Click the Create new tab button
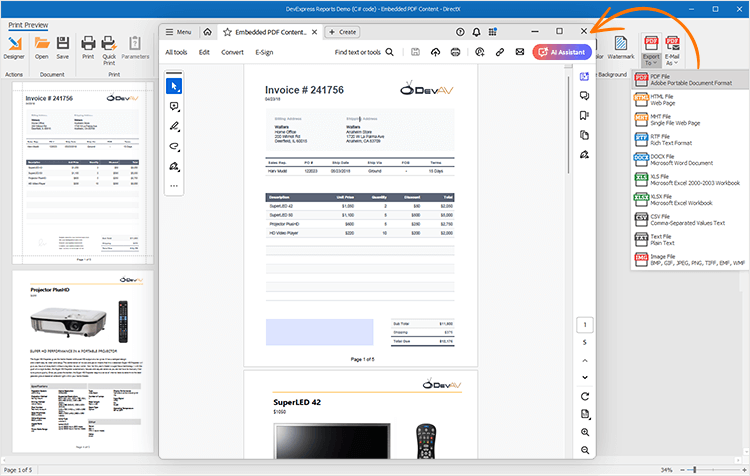The height and width of the screenshot is (476, 750). click(x=341, y=32)
